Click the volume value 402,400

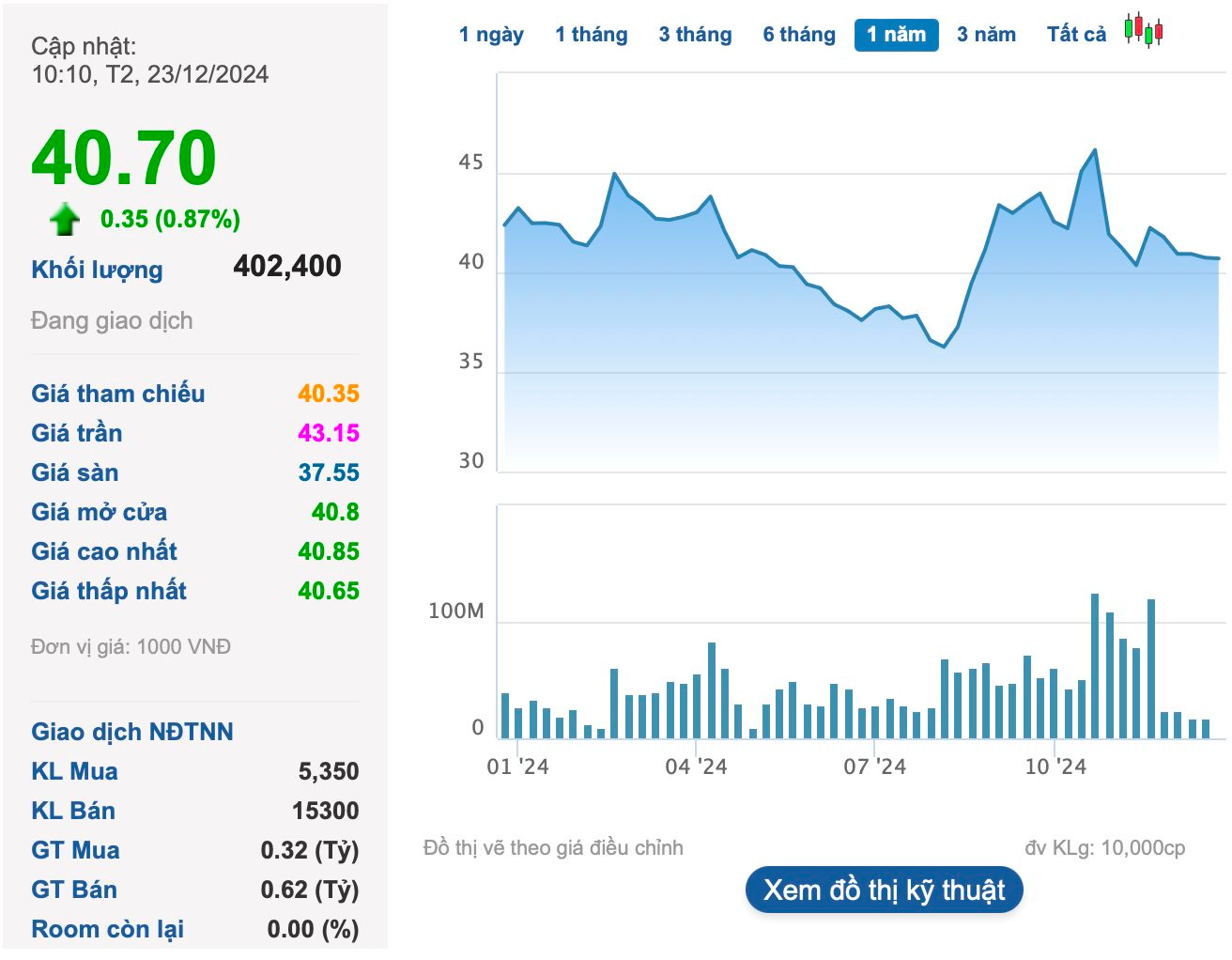(x=287, y=266)
